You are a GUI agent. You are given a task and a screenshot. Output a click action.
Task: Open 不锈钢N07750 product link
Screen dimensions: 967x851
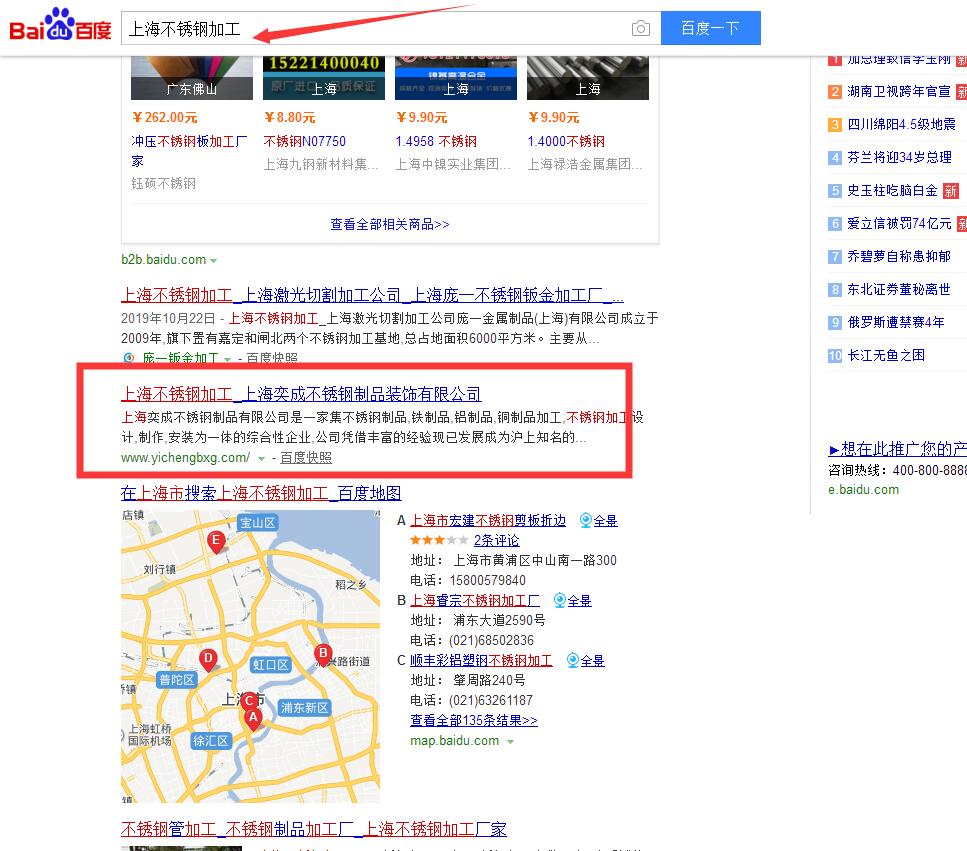305,141
